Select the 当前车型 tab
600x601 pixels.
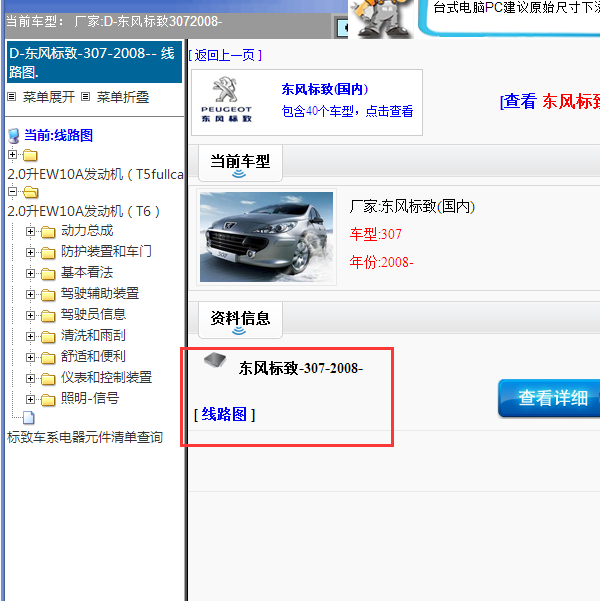pyautogui.click(x=240, y=163)
